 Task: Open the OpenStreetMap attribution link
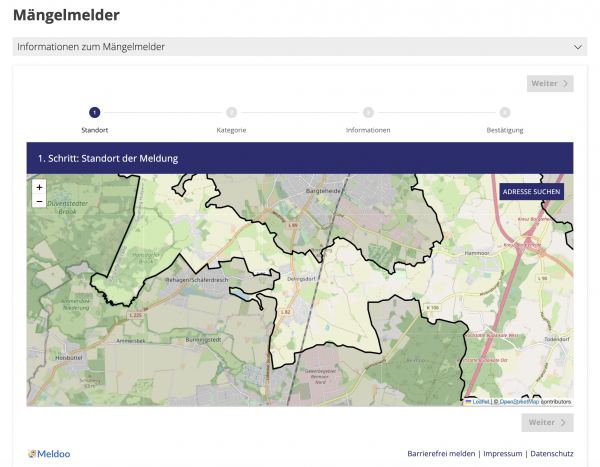(x=519, y=402)
